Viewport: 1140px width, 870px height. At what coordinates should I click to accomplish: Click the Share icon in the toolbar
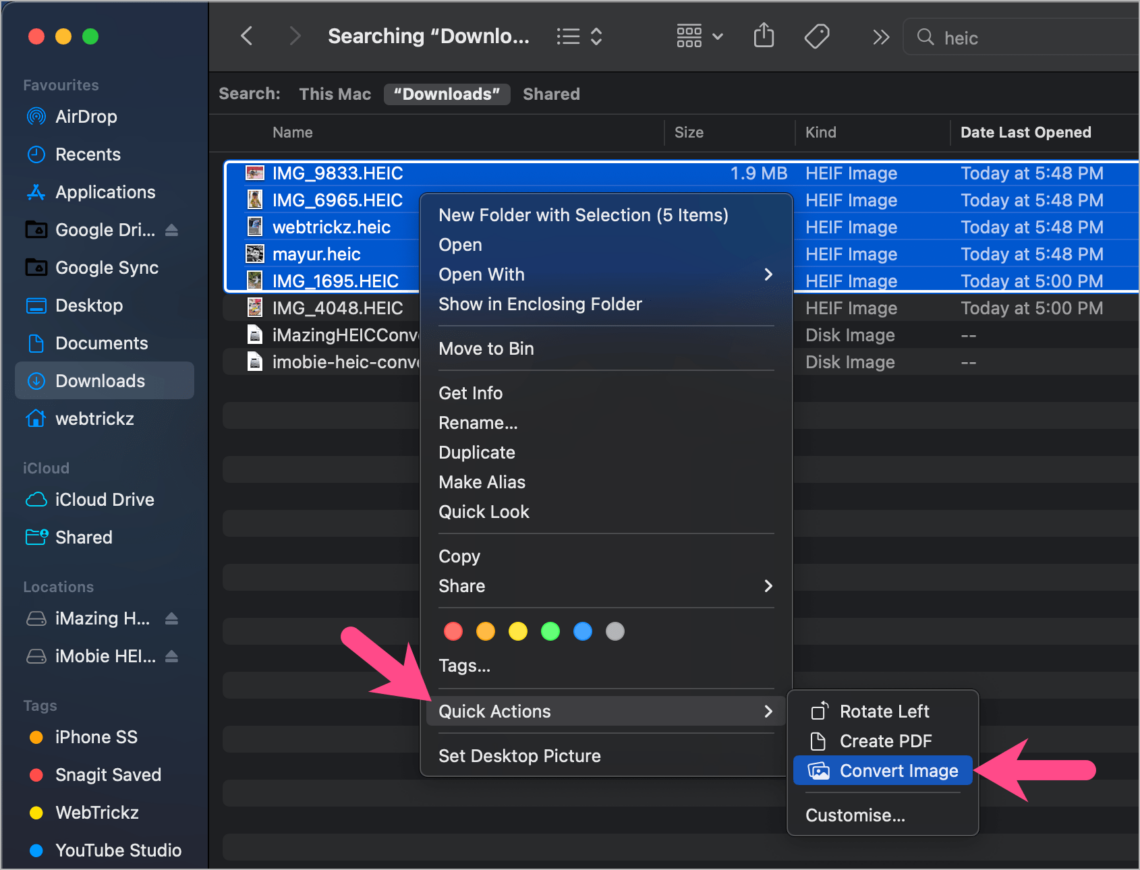(763, 36)
